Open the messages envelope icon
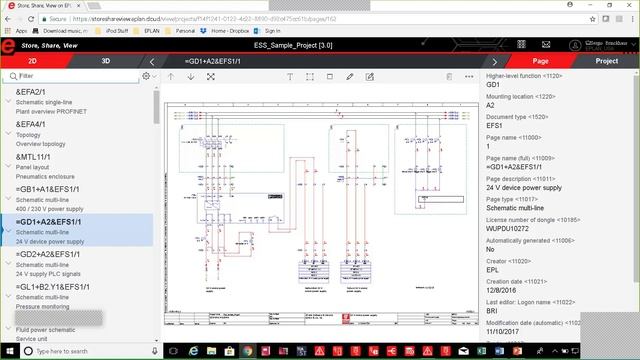 (546, 44)
